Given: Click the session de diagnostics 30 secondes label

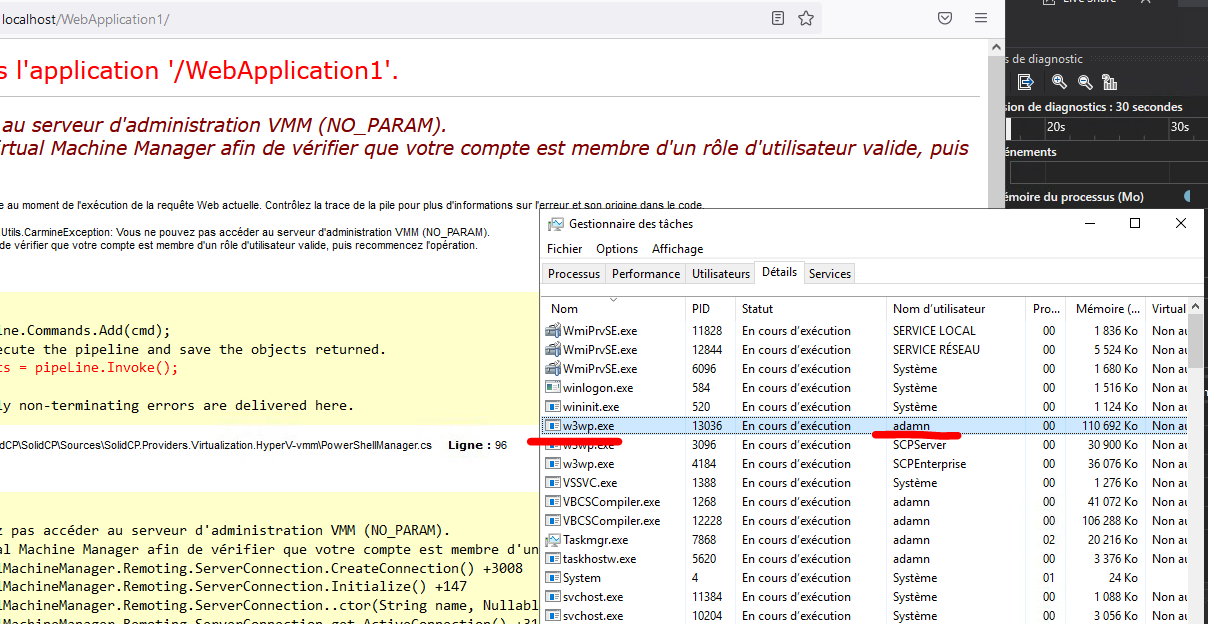Looking at the screenshot, I should (x=1094, y=106).
